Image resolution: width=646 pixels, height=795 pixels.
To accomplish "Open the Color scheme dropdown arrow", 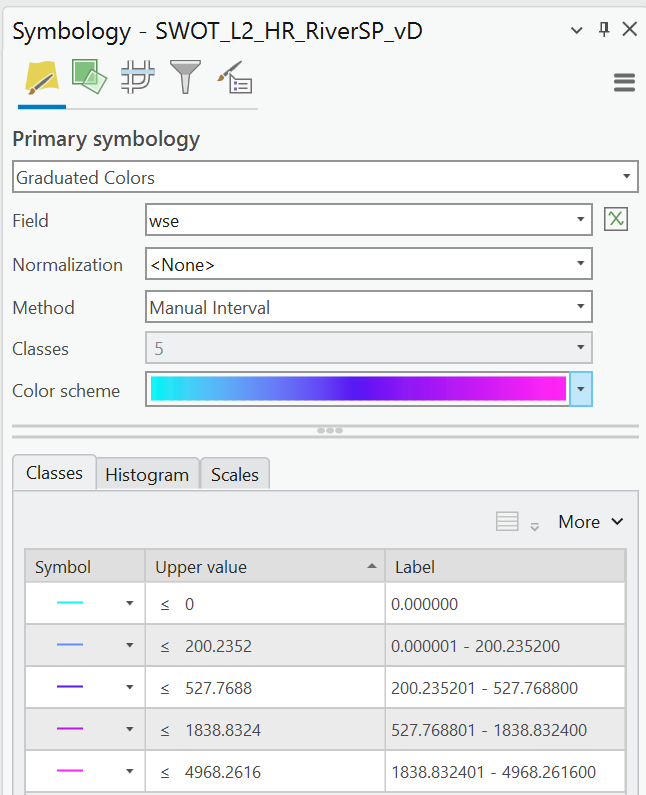I will 581,389.
